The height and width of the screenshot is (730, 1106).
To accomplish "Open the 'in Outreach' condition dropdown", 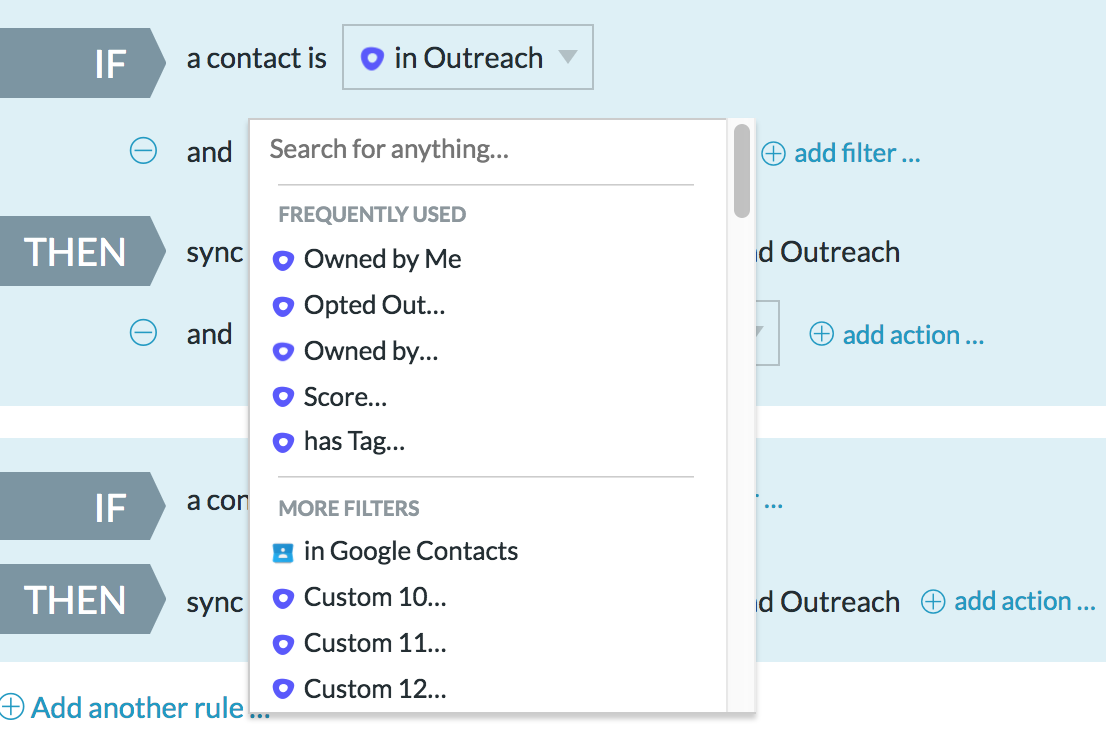I will click(x=468, y=57).
